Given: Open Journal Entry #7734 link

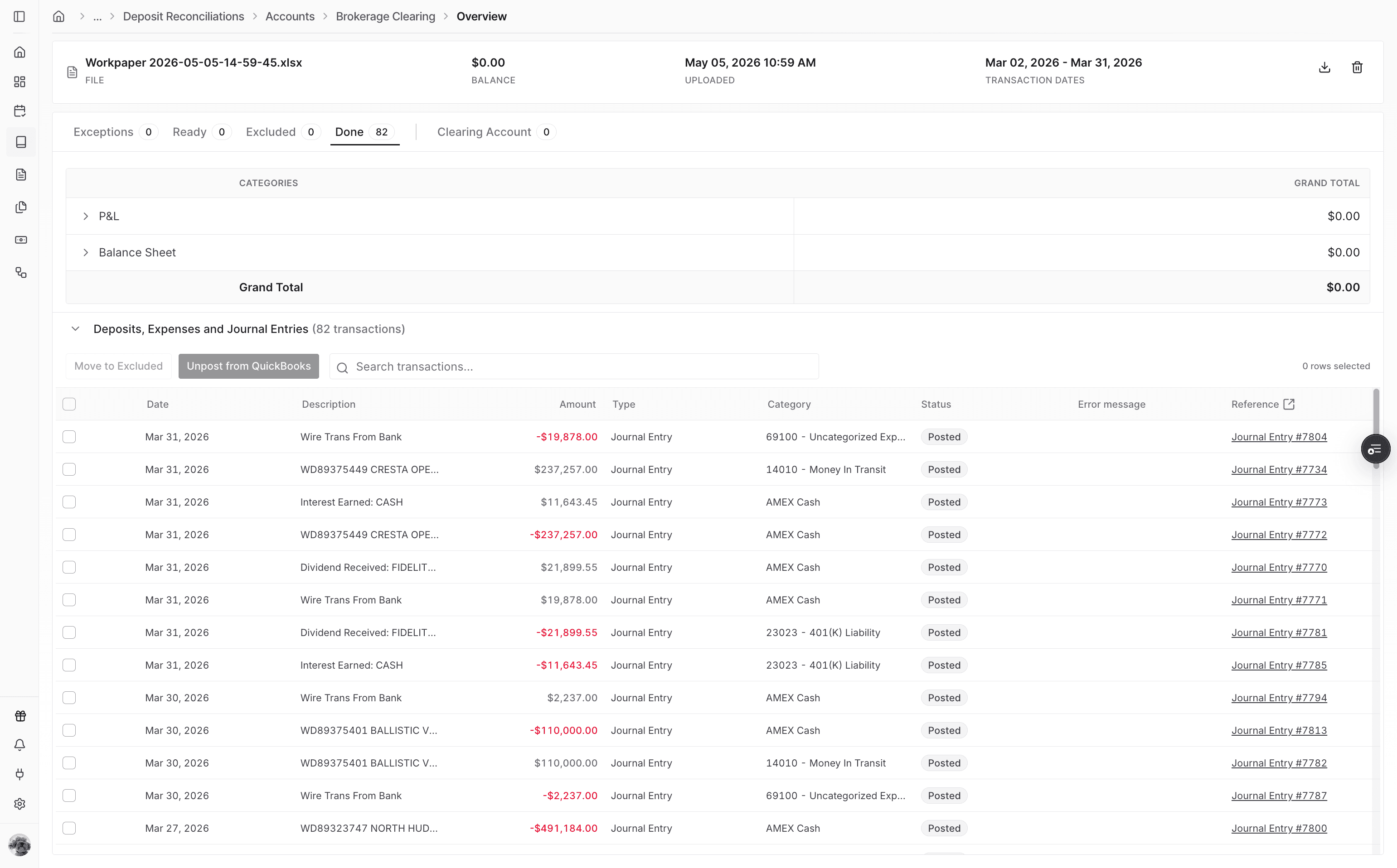Looking at the screenshot, I should tap(1279, 470).
